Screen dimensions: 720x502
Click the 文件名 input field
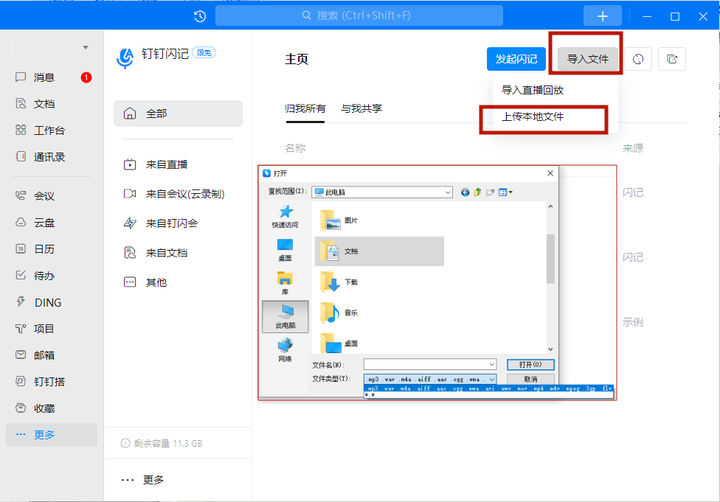pos(425,365)
